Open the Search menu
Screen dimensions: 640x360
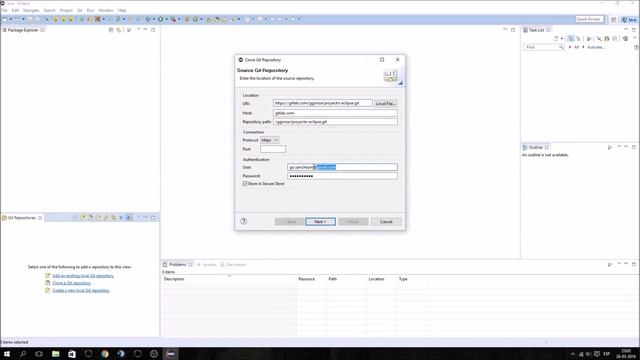point(49,10)
